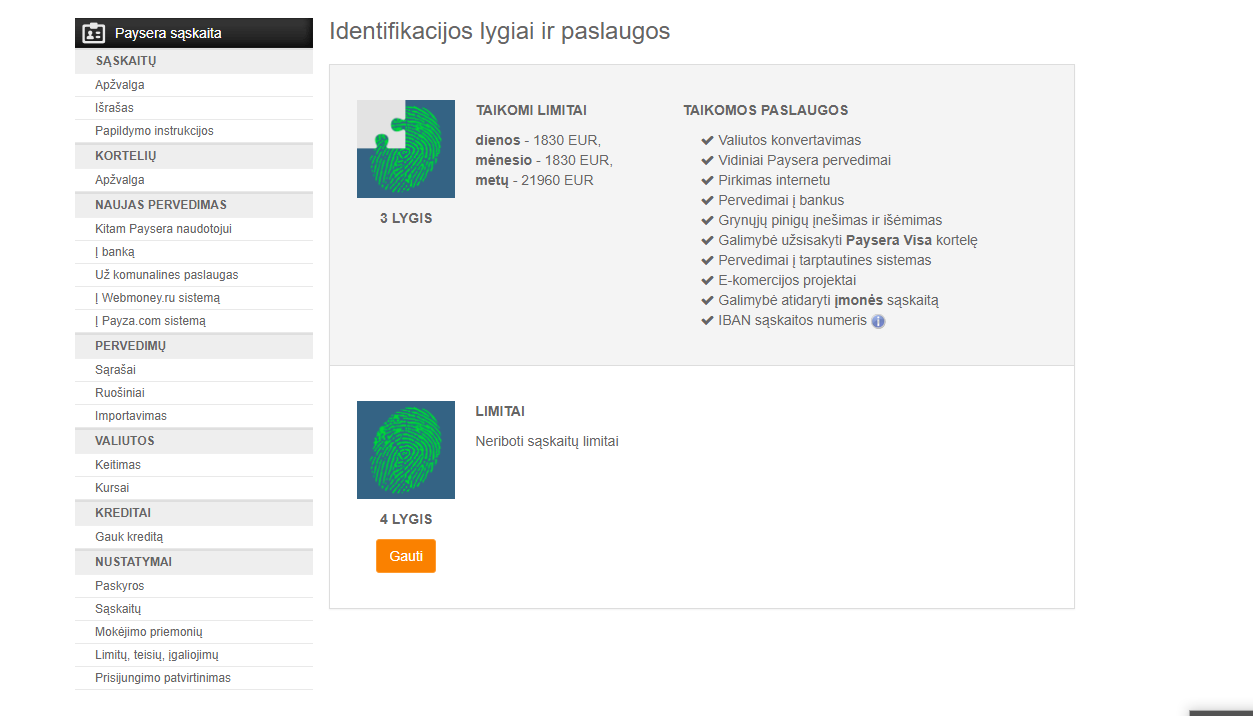The image size is (1253, 716).
Task: Click the ID card icon beside Paysera sąskaita
Action: [x=94, y=33]
